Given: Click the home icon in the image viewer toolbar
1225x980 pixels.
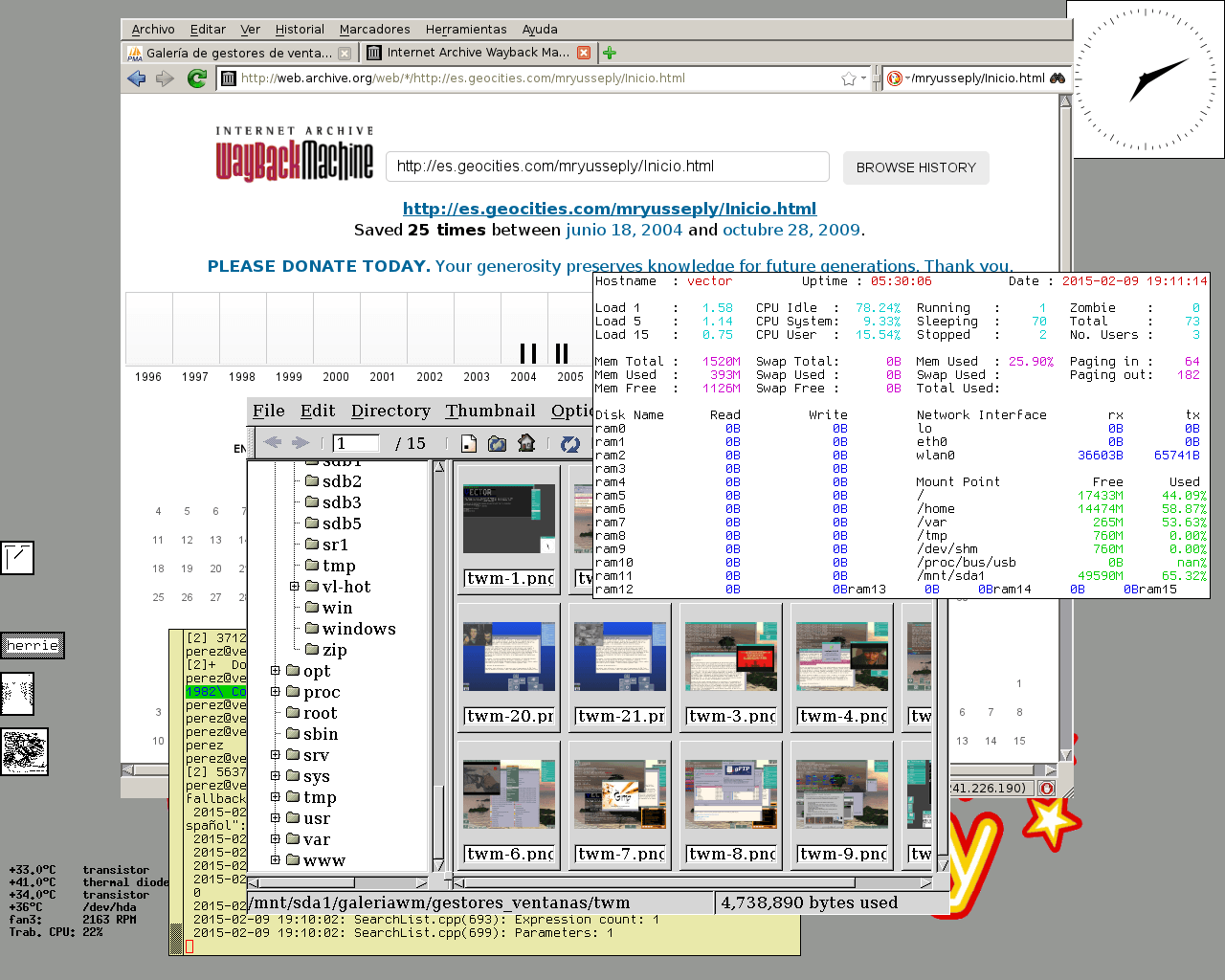Looking at the screenshot, I should [x=526, y=443].
